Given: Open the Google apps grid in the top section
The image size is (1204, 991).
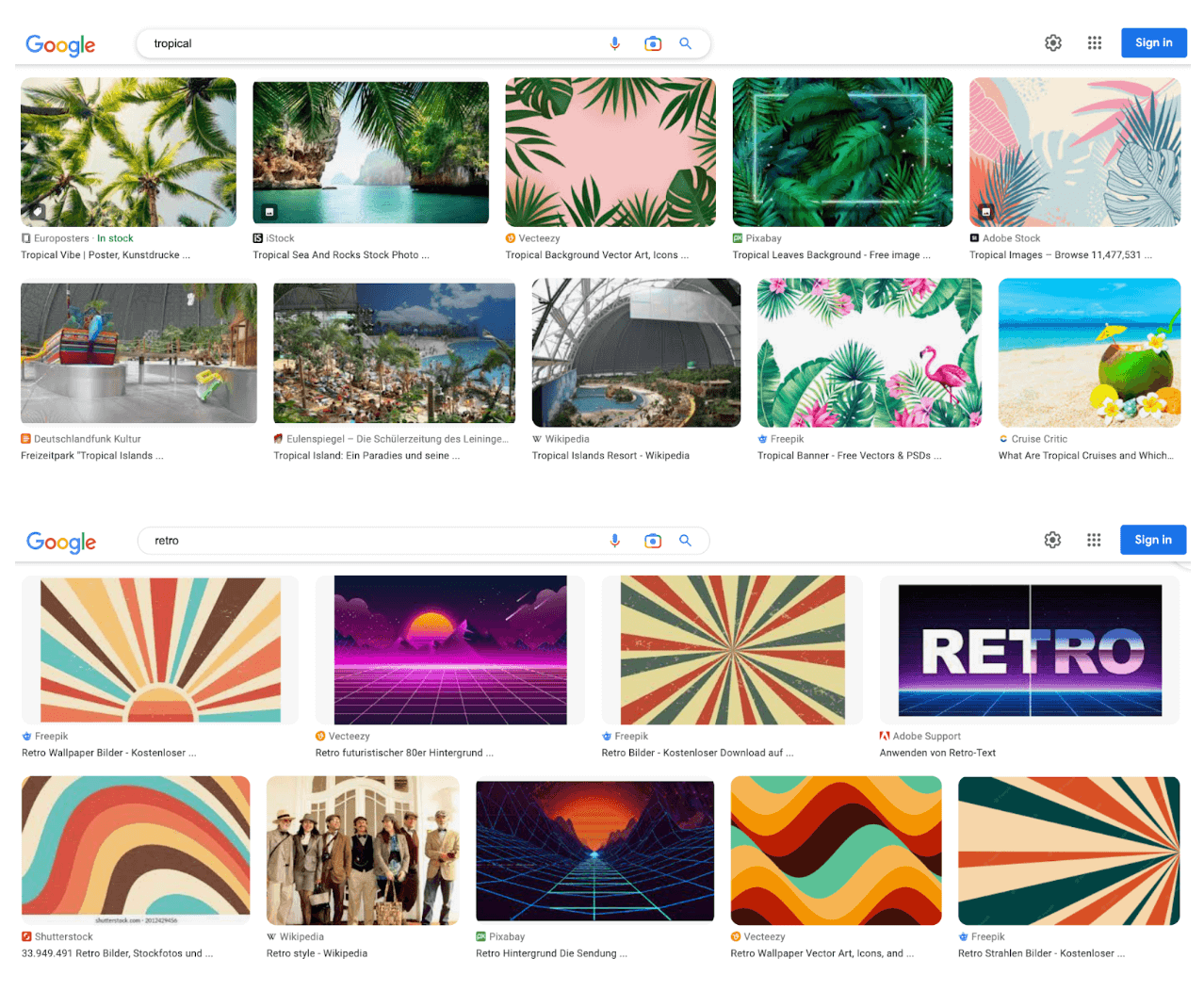Looking at the screenshot, I should 1094,42.
